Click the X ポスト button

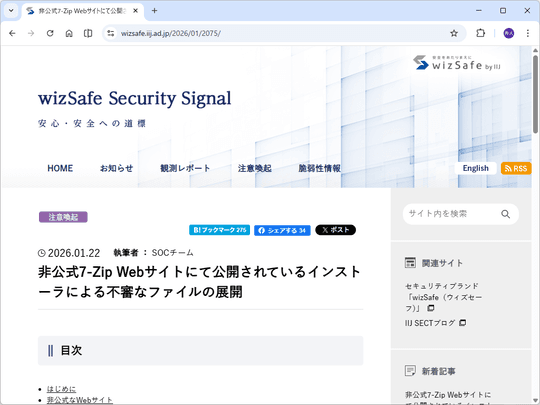tap(335, 230)
